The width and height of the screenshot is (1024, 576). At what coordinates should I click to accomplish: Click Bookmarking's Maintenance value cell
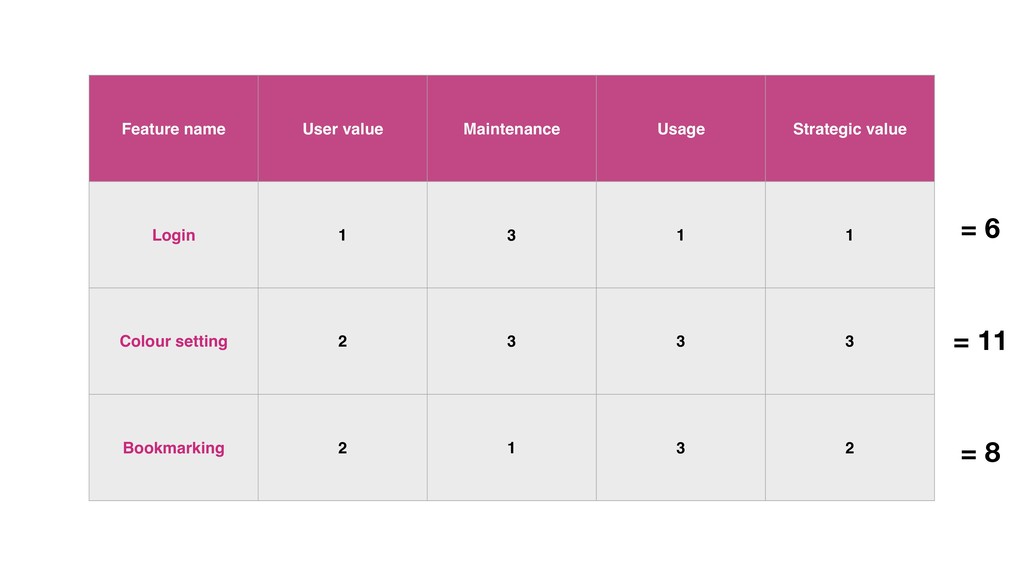point(511,448)
